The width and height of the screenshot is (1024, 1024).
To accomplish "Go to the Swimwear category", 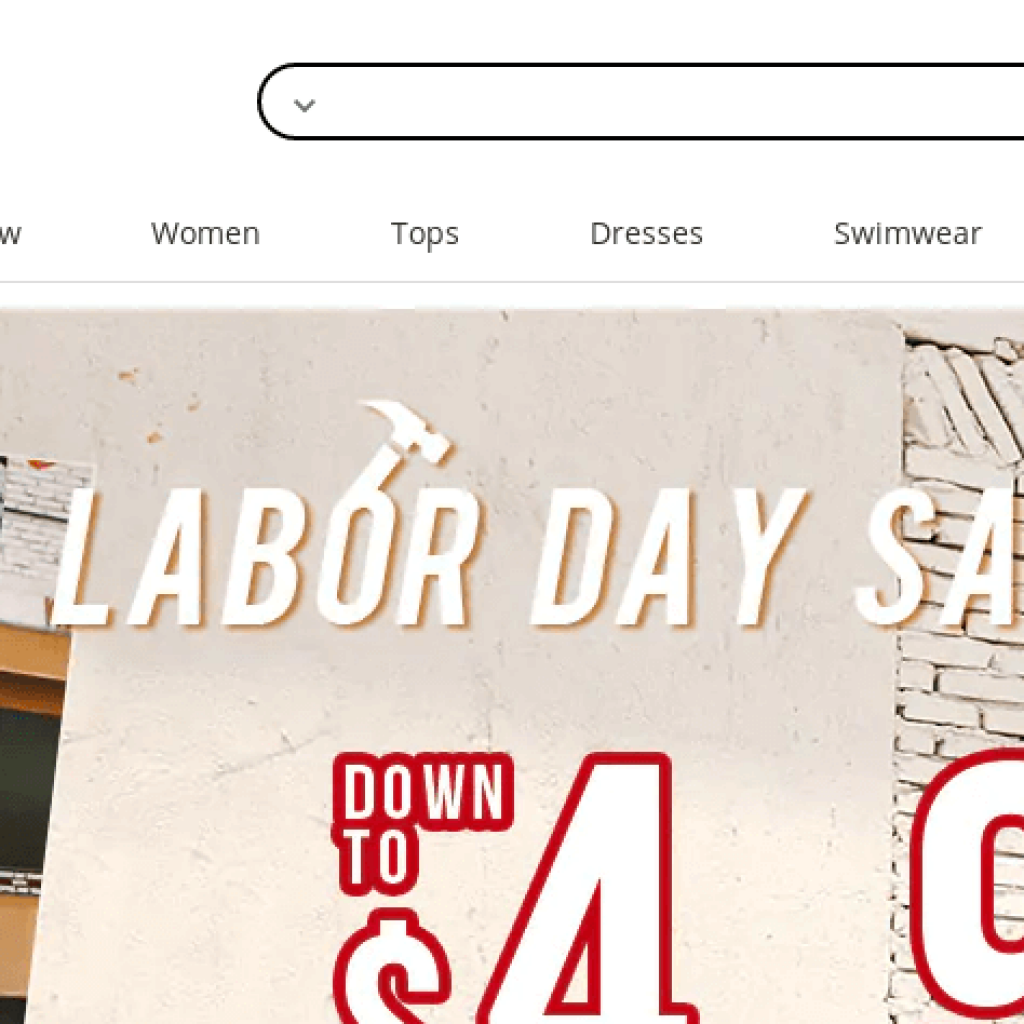I will click(x=908, y=233).
